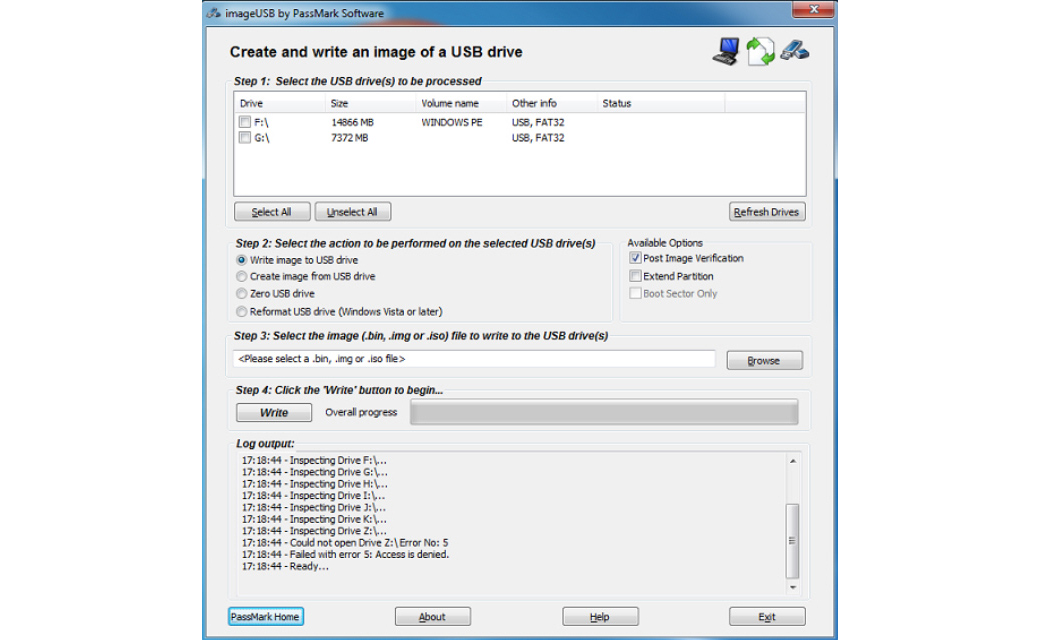Click 'USB, FAT32' in the G:\ row
The image size is (1041, 640).
pyautogui.click(x=538, y=137)
